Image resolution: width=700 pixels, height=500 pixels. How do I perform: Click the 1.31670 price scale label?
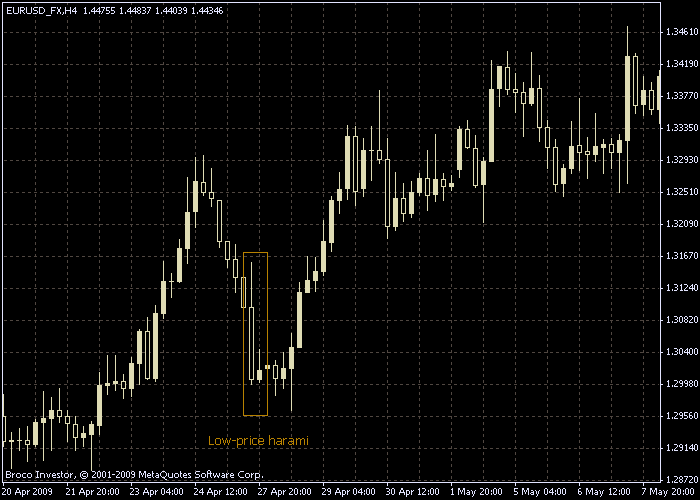point(681,256)
